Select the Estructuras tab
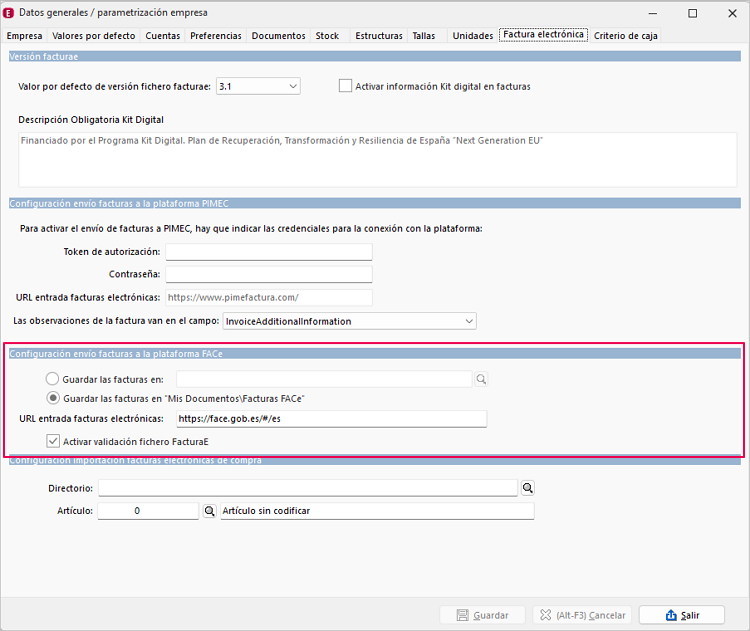 click(x=379, y=35)
